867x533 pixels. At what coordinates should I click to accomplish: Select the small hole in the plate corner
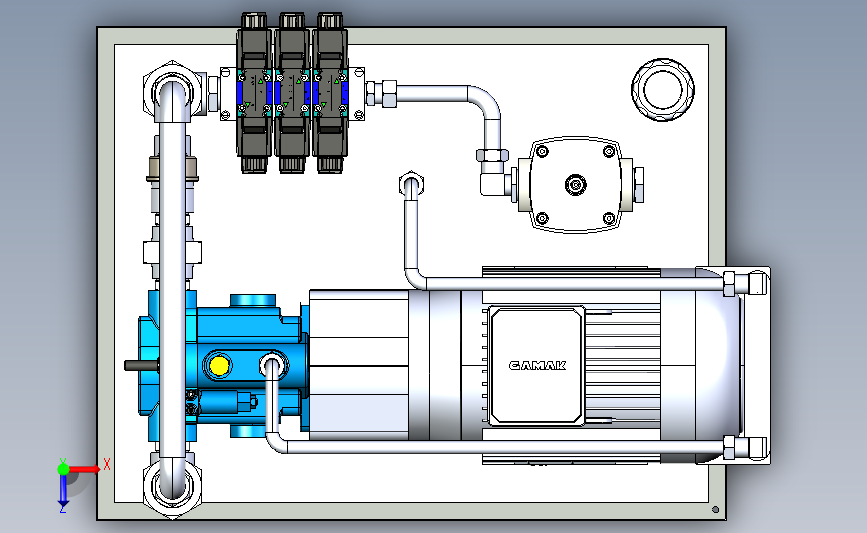(715, 509)
